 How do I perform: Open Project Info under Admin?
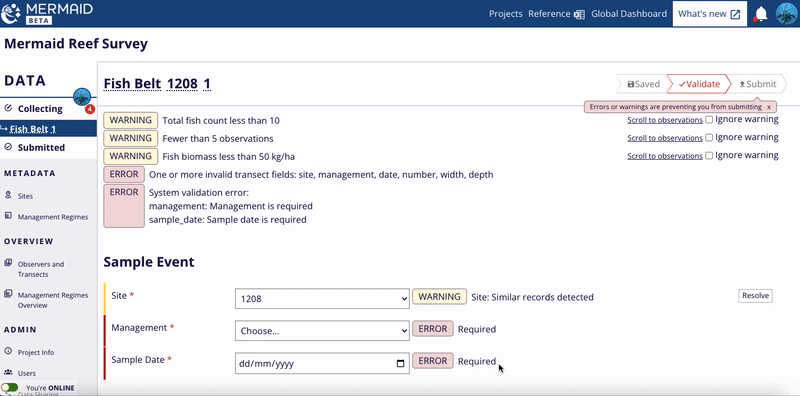36,353
